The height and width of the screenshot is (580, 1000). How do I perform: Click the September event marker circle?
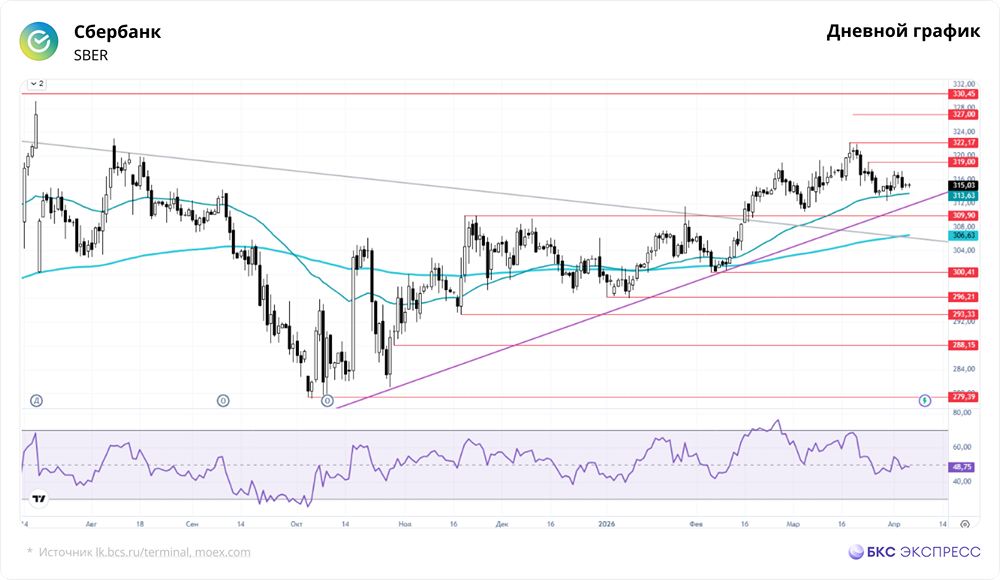point(223,401)
